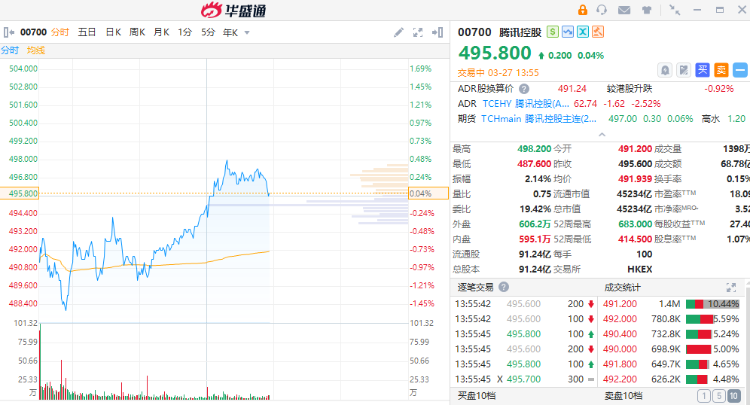Screen dimensions: 750x405
Task: Select 10-level order book depth
Action: point(733,396)
